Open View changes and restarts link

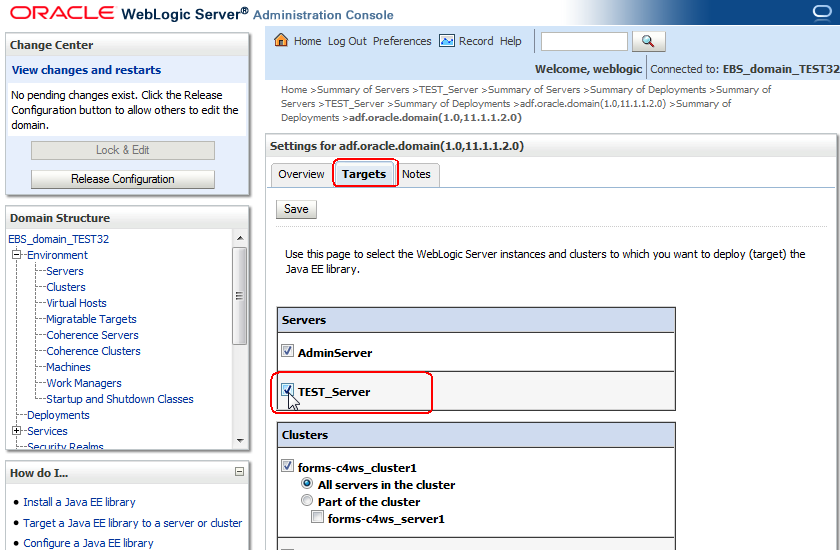[86, 70]
